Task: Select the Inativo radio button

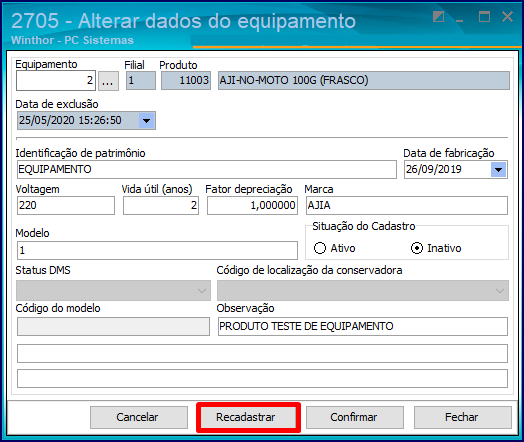Action: [x=417, y=248]
